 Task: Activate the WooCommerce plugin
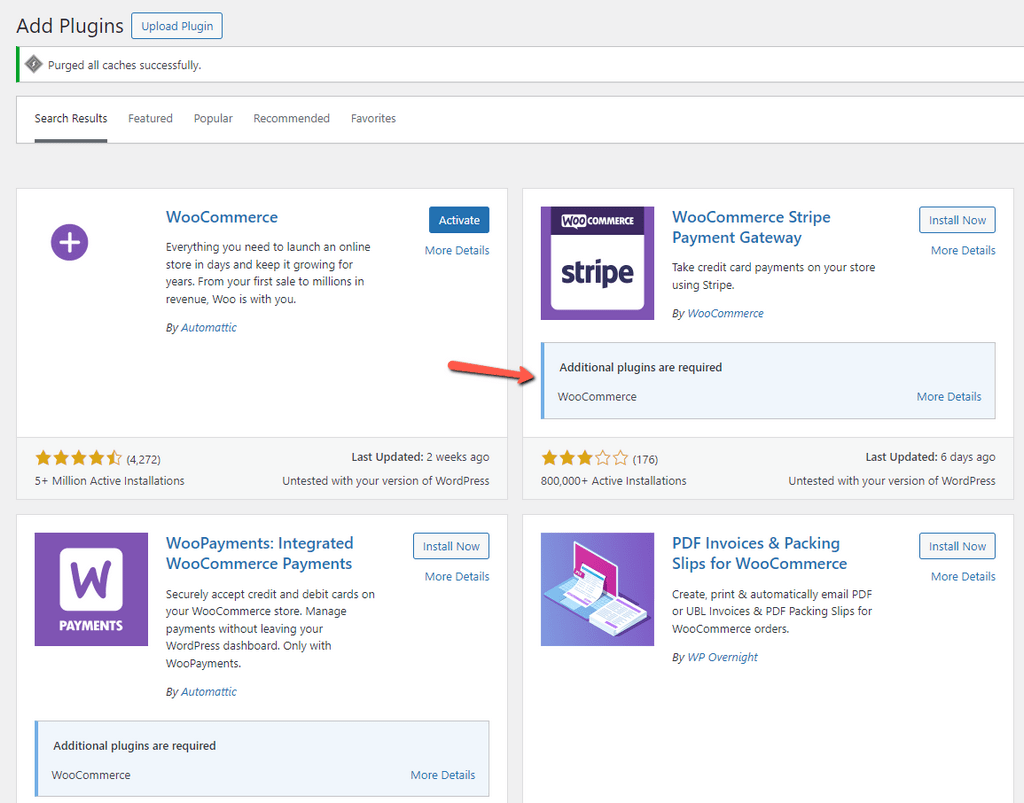[459, 219]
